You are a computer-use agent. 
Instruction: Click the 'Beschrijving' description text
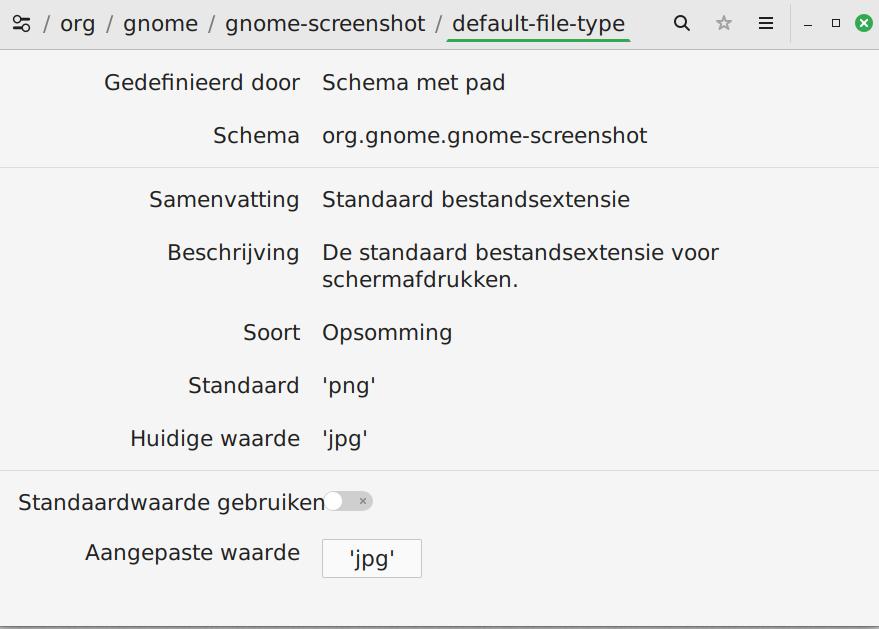pyautogui.click(x=520, y=266)
